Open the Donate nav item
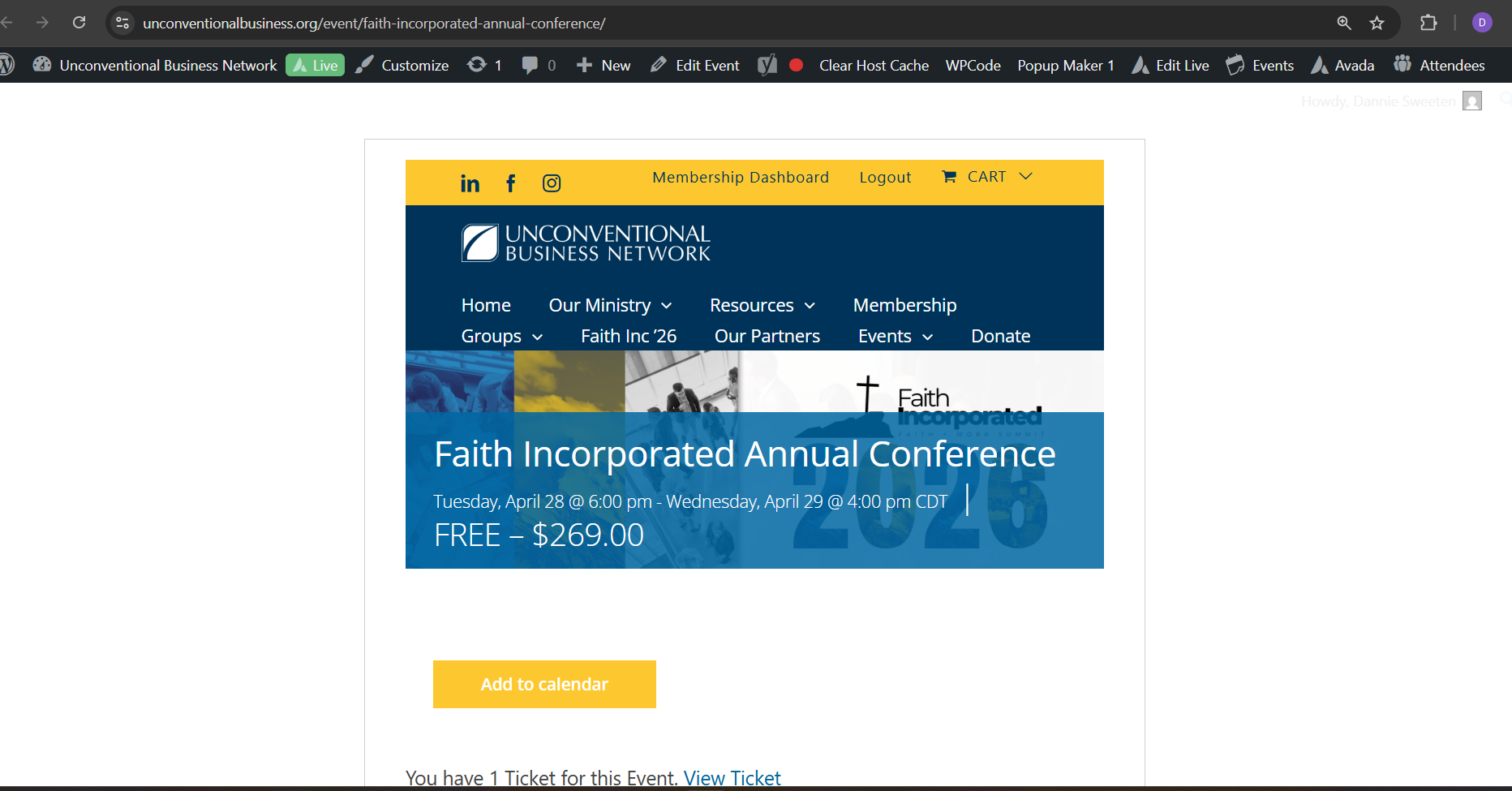Viewport: 1512px width, 791px height. (x=1000, y=336)
